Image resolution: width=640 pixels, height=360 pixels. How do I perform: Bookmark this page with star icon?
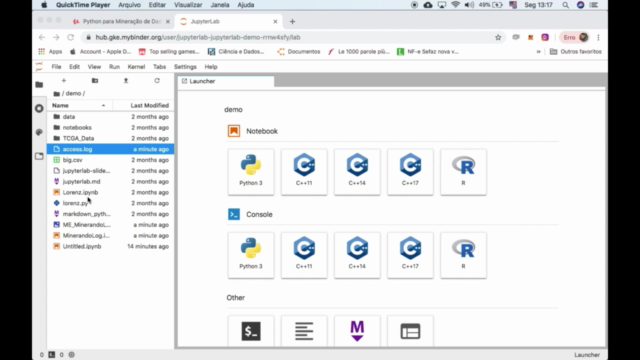click(x=498, y=37)
